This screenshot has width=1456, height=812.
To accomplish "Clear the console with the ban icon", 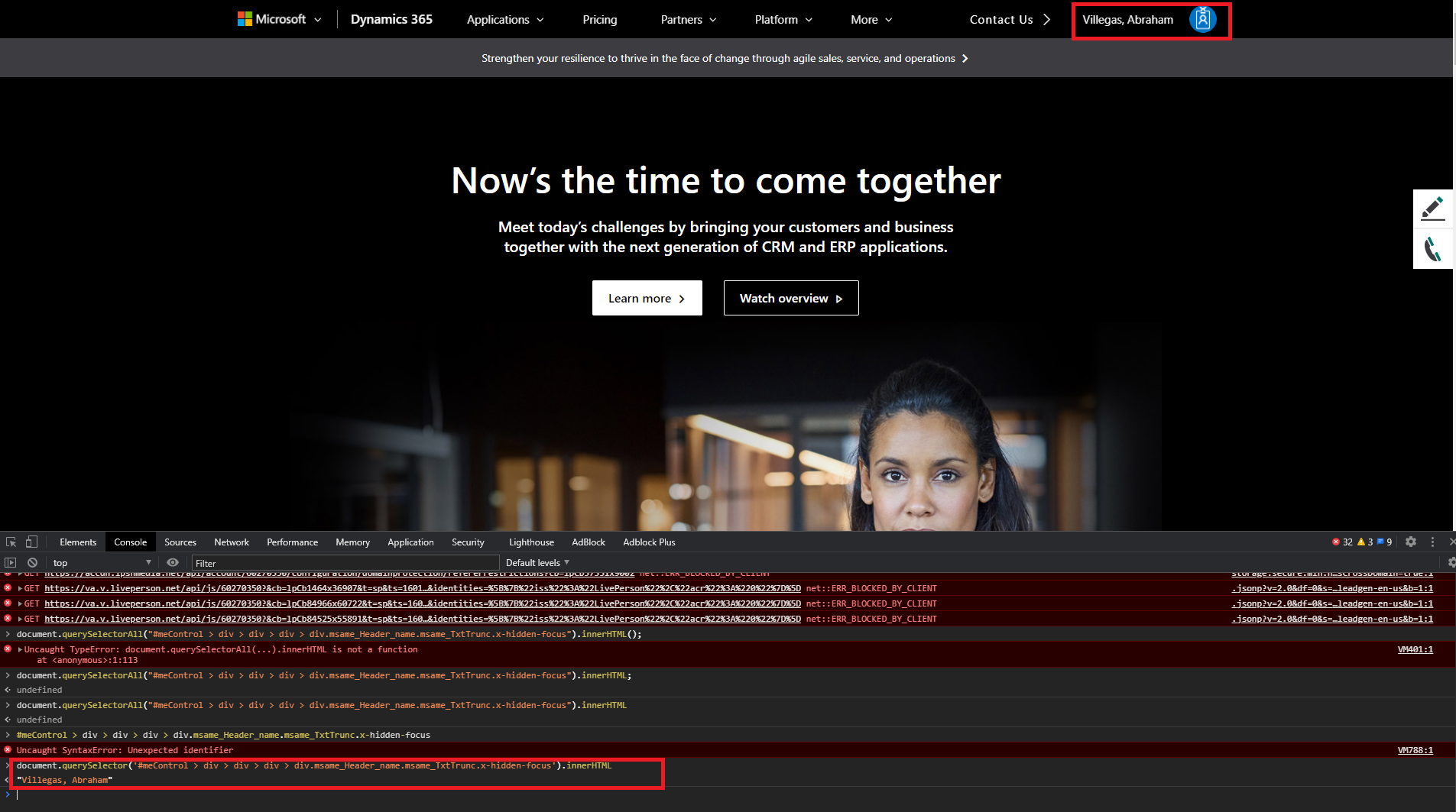I will click(x=32, y=562).
